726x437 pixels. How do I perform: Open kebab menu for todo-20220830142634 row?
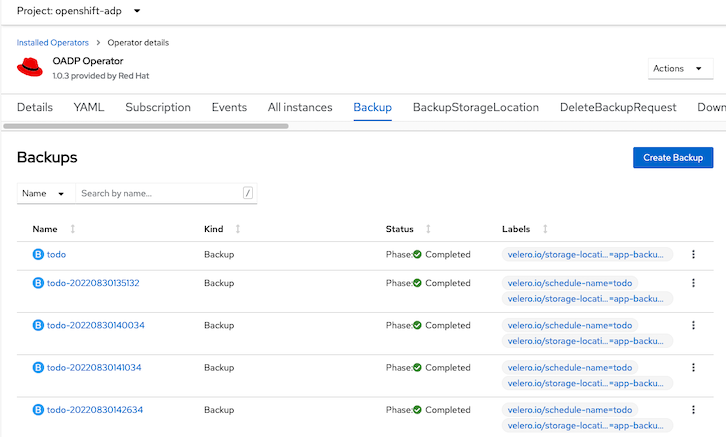693,410
